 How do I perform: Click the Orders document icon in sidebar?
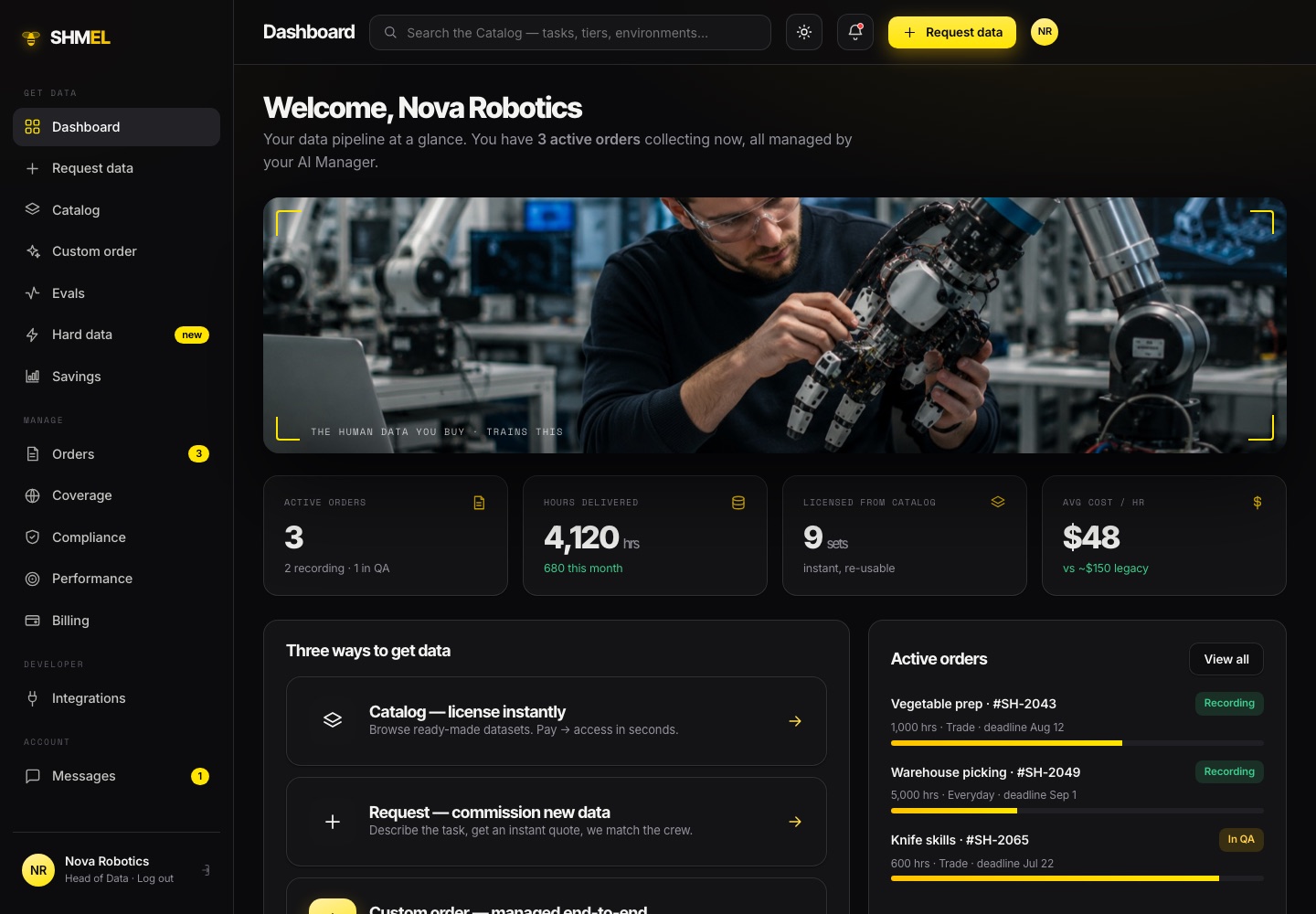click(x=33, y=454)
